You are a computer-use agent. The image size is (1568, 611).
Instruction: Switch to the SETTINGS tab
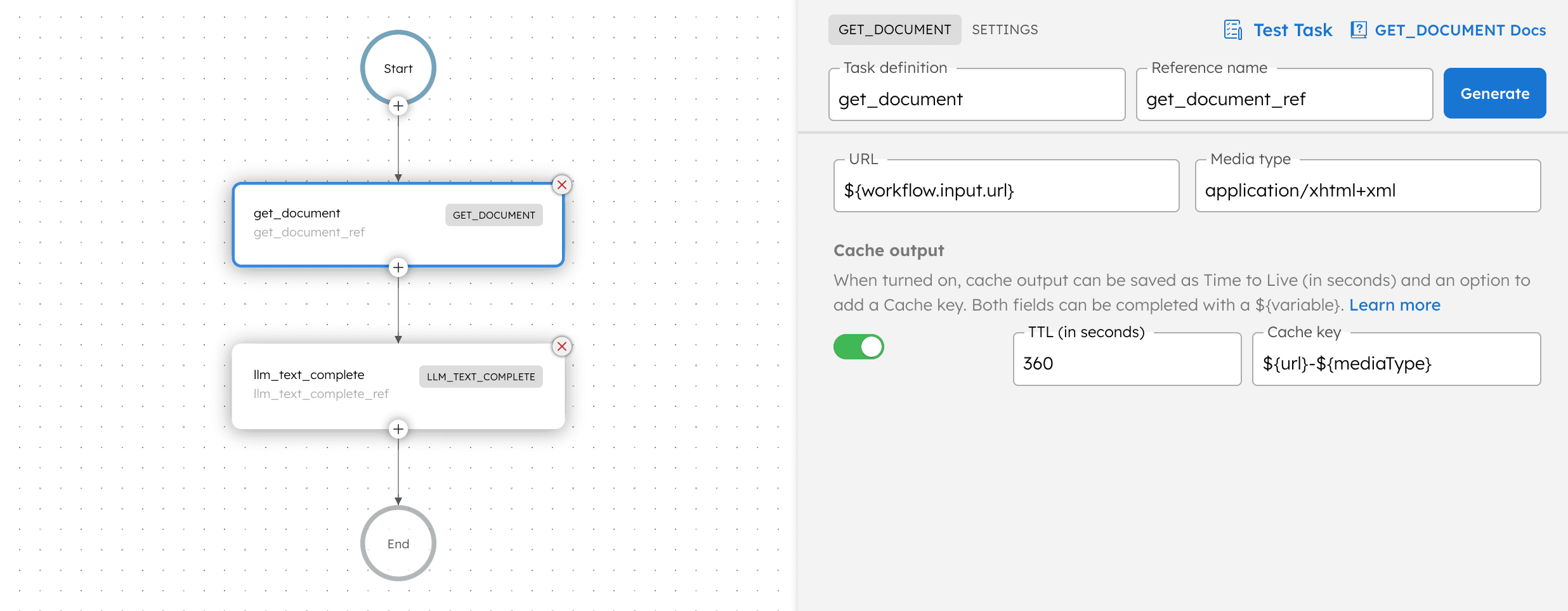coord(1005,30)
